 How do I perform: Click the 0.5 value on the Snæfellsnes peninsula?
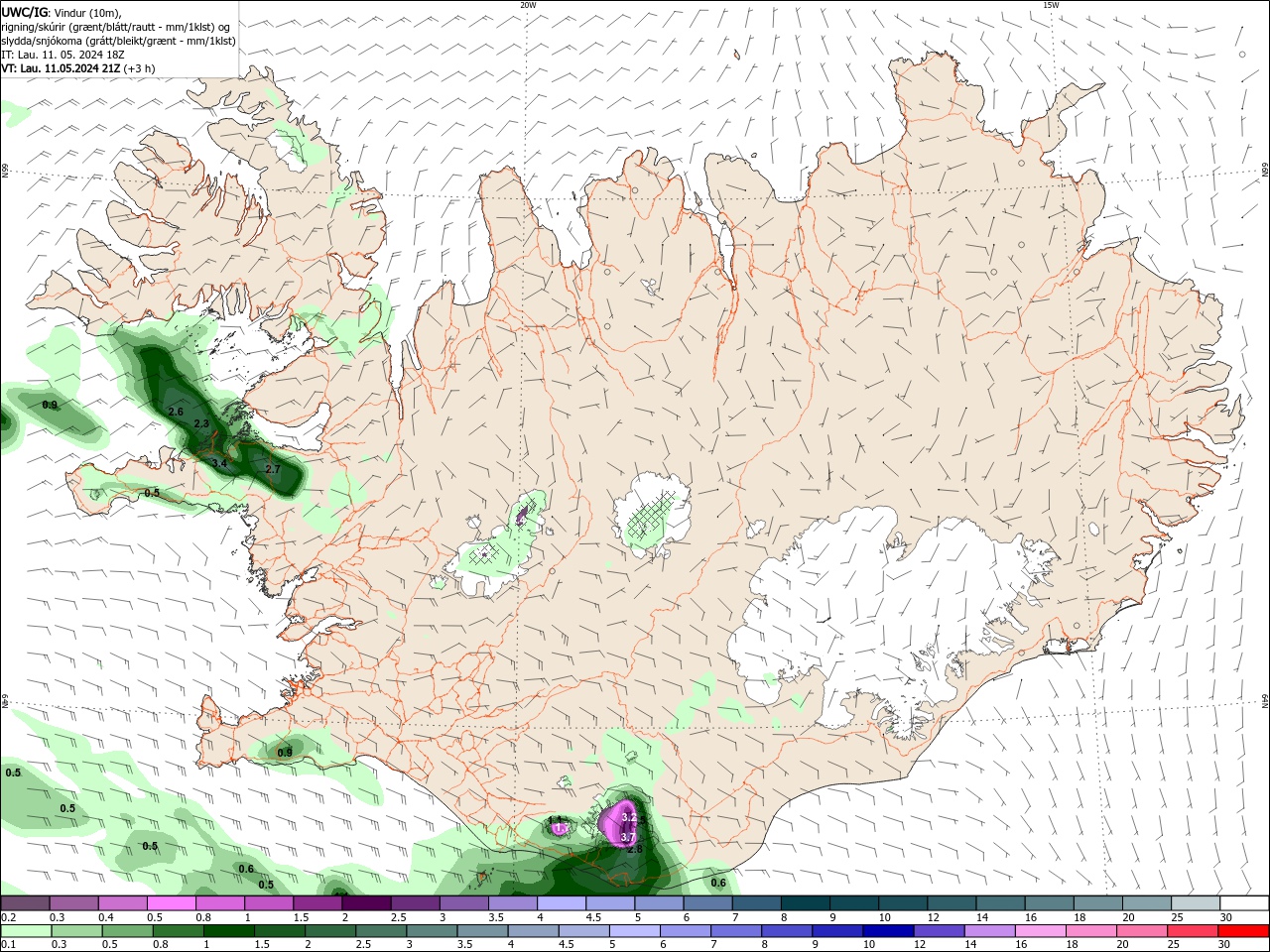[x=152, y=492]
